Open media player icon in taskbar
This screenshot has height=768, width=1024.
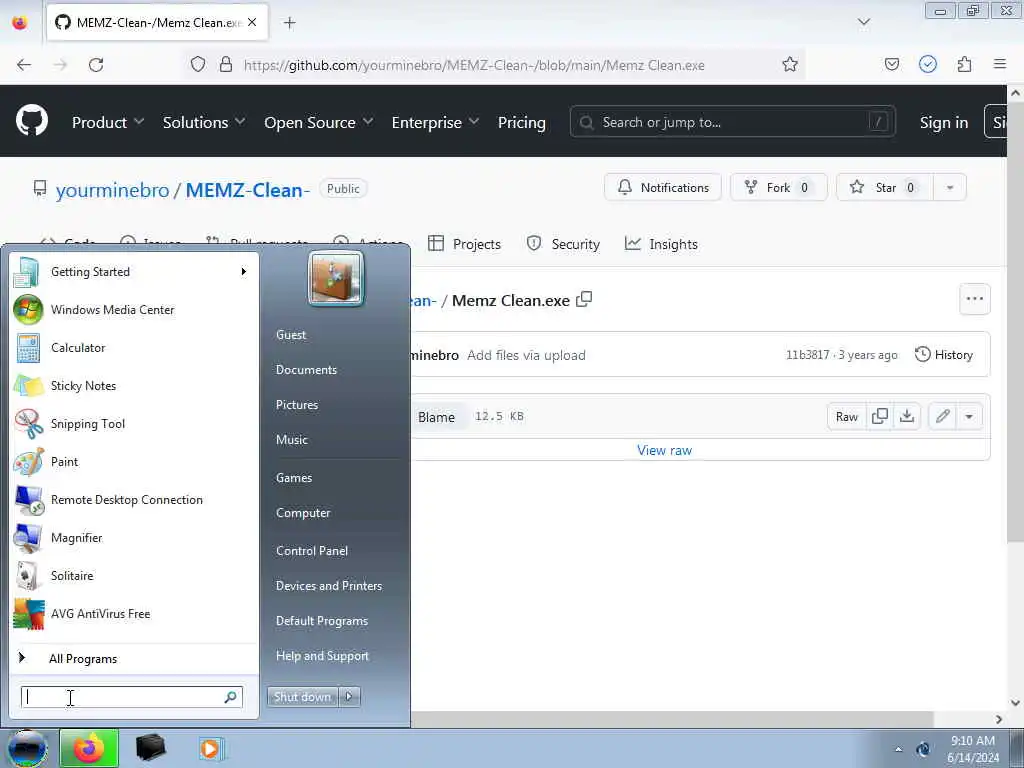tap(210, 748)
